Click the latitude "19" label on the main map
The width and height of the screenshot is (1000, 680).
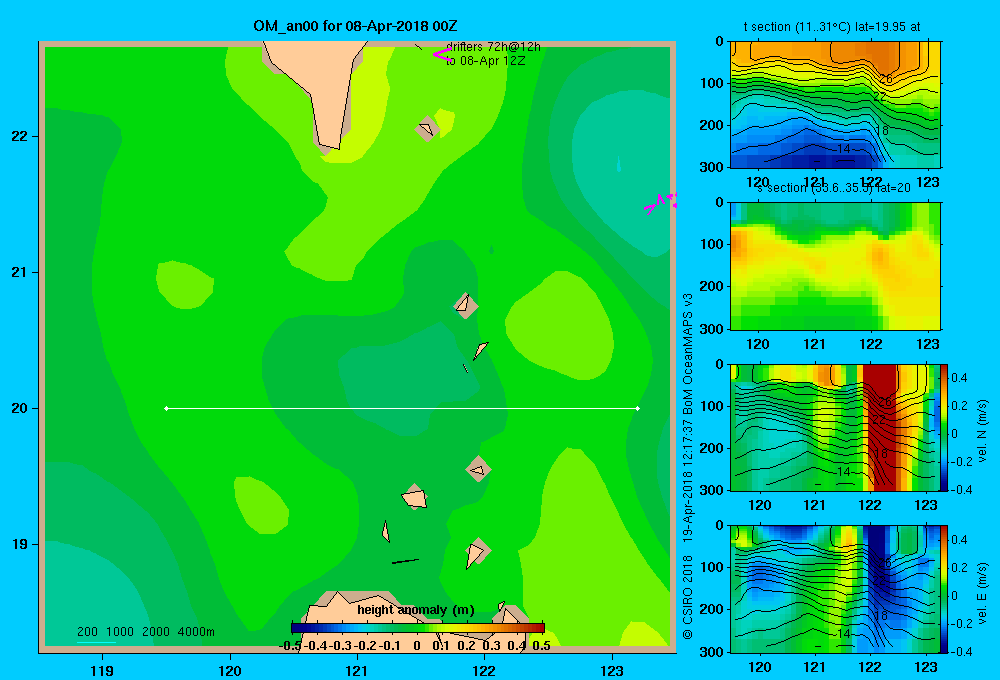(20, 544)
